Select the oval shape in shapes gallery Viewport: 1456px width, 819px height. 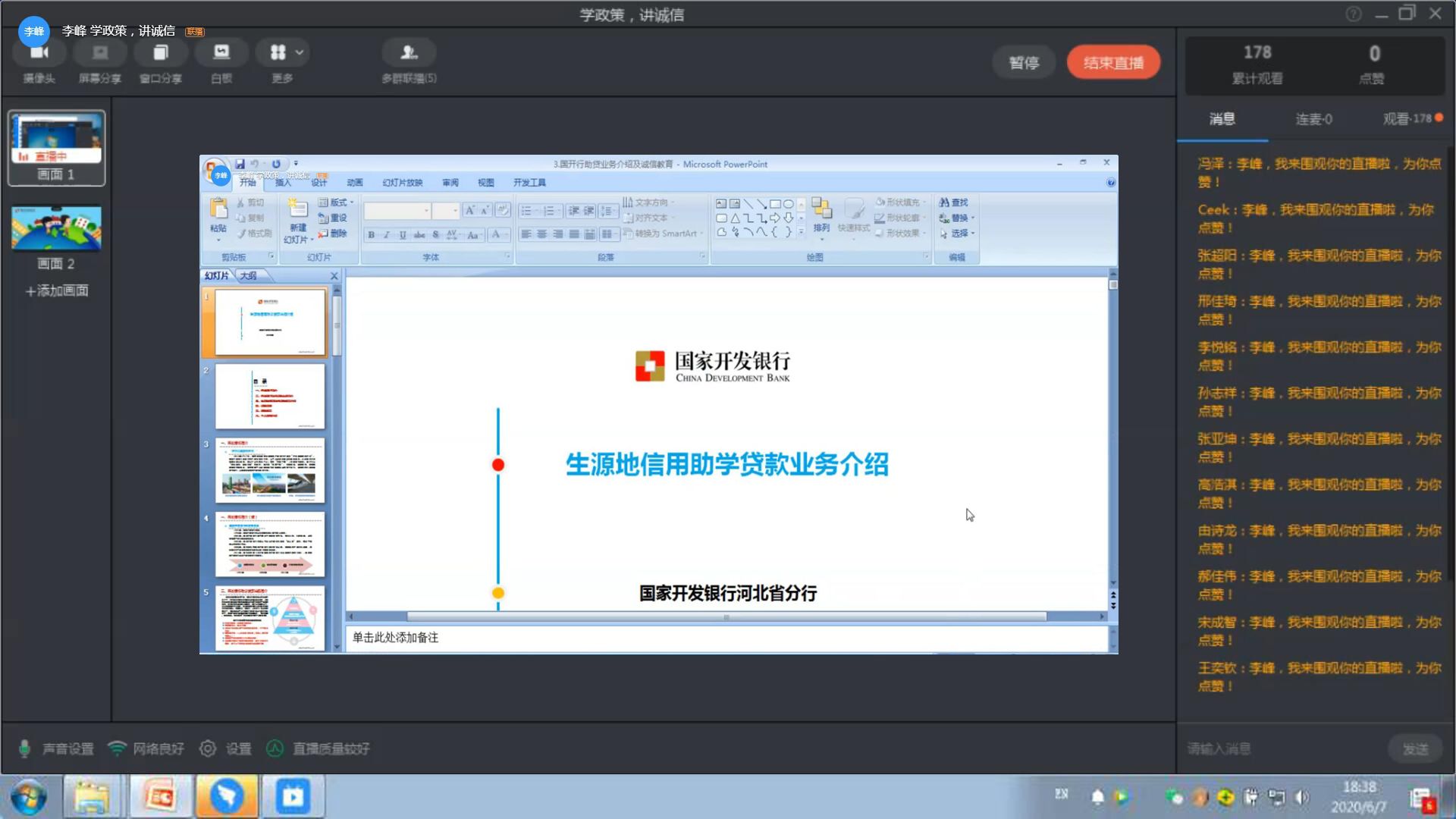(x=789, y=204)
